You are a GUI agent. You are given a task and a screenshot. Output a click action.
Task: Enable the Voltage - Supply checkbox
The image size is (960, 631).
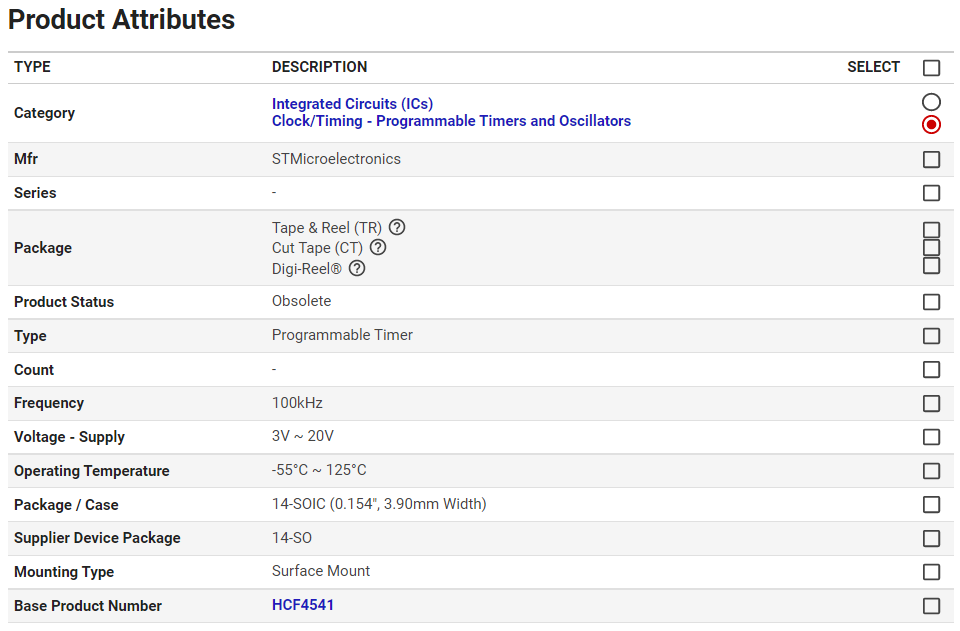click(931, 437)
